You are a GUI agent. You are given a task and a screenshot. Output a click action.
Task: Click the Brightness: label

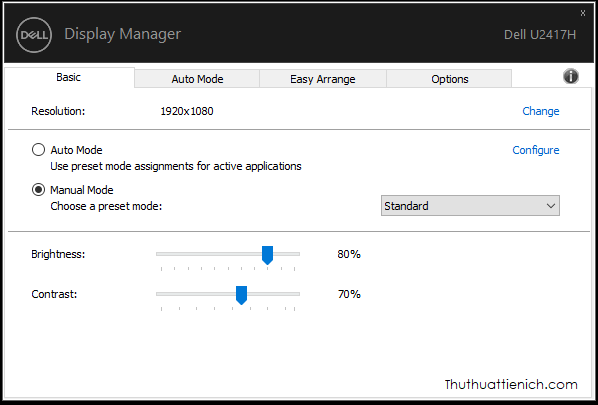pos(58,254)
